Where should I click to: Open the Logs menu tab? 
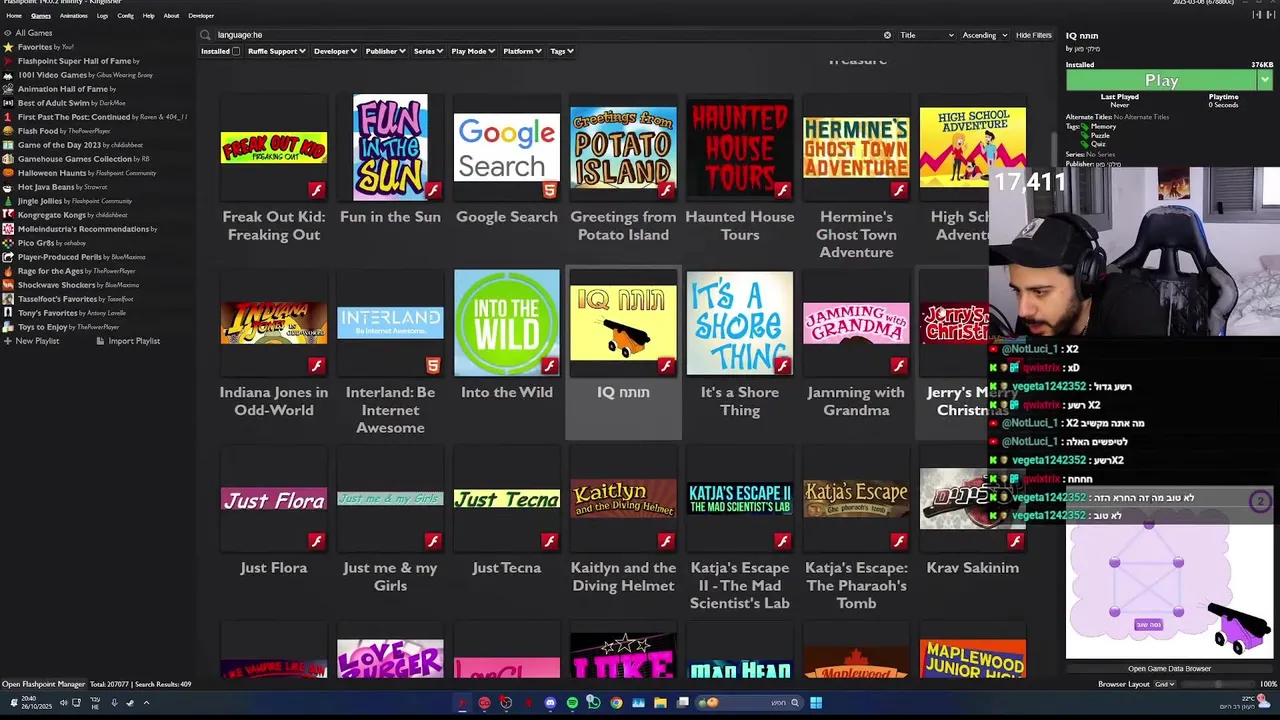pos(103,16)
